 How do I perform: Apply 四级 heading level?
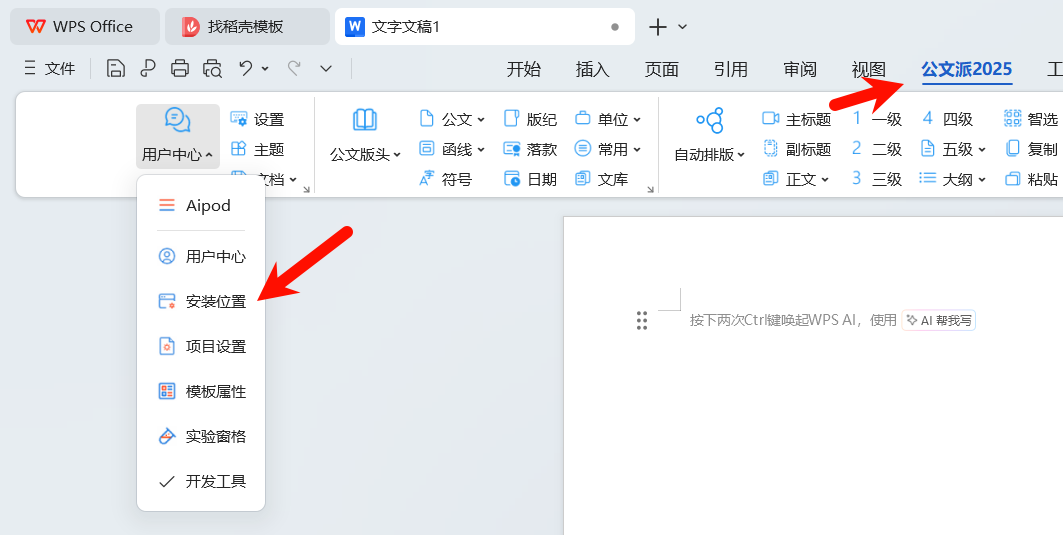pyautogui.click(x=947, y=119)
